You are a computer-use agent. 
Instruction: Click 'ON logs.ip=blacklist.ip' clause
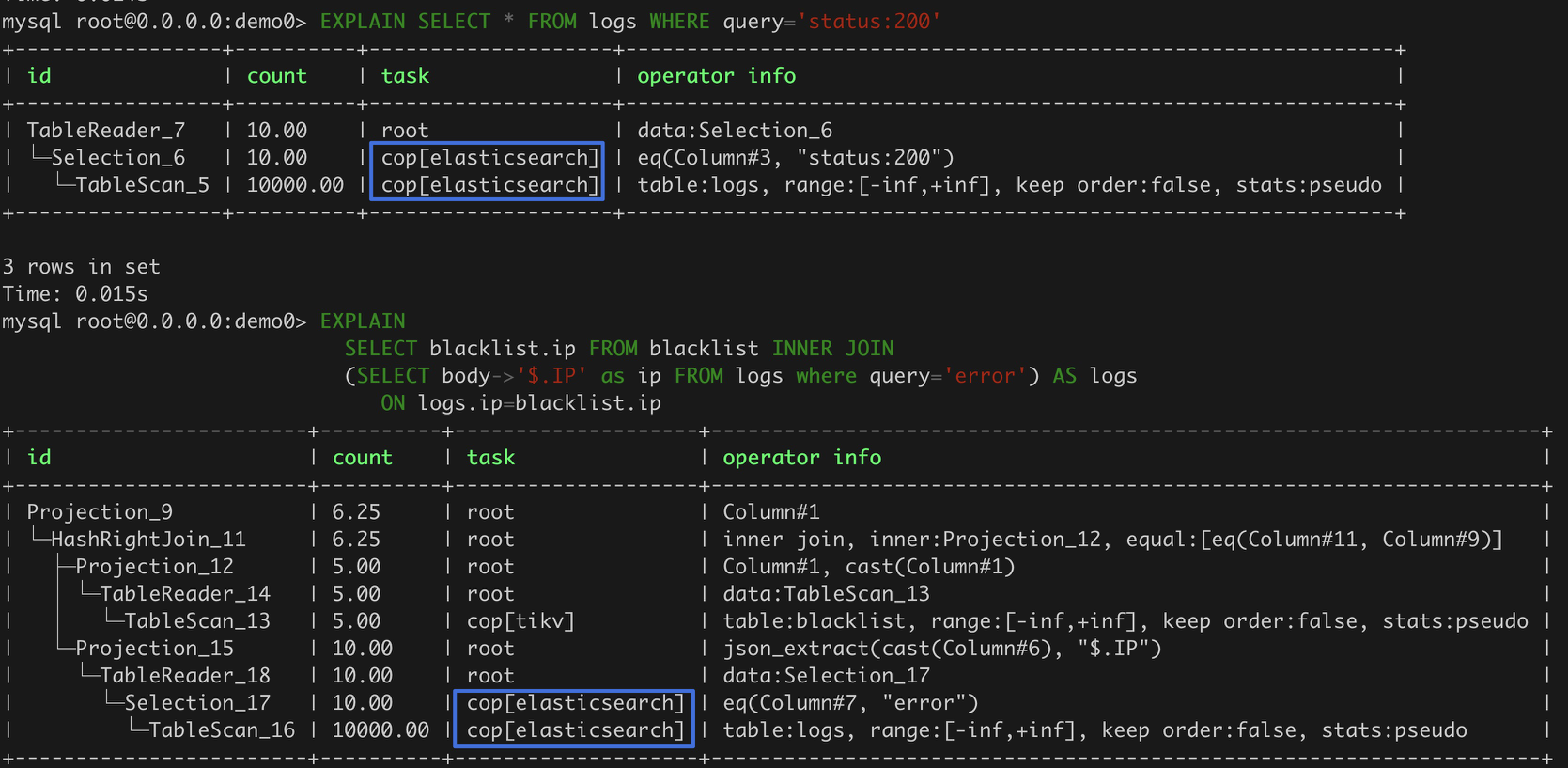[x=520, y=403]
